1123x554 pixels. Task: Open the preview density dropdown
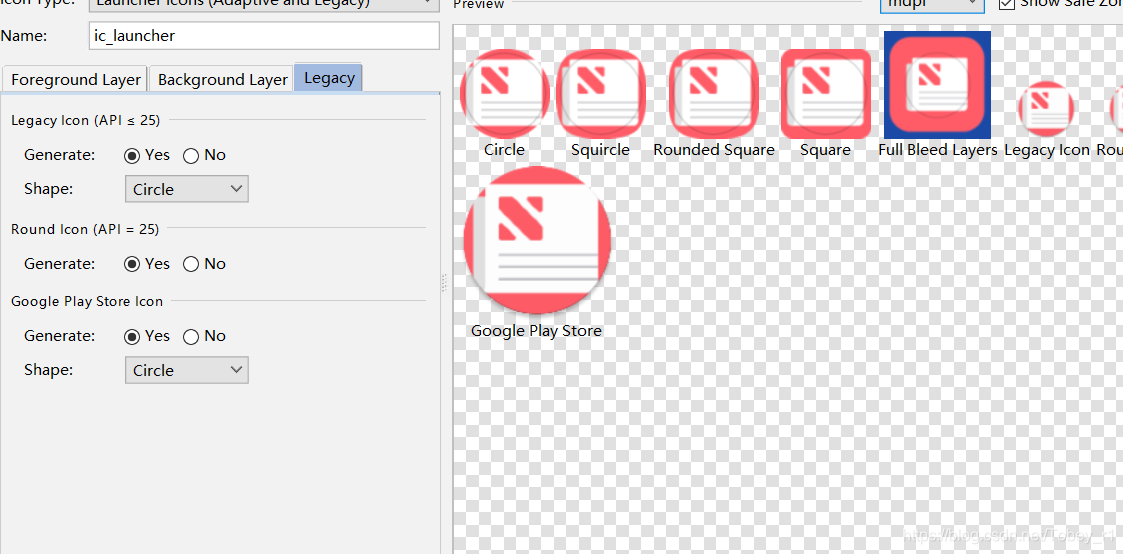932,4
